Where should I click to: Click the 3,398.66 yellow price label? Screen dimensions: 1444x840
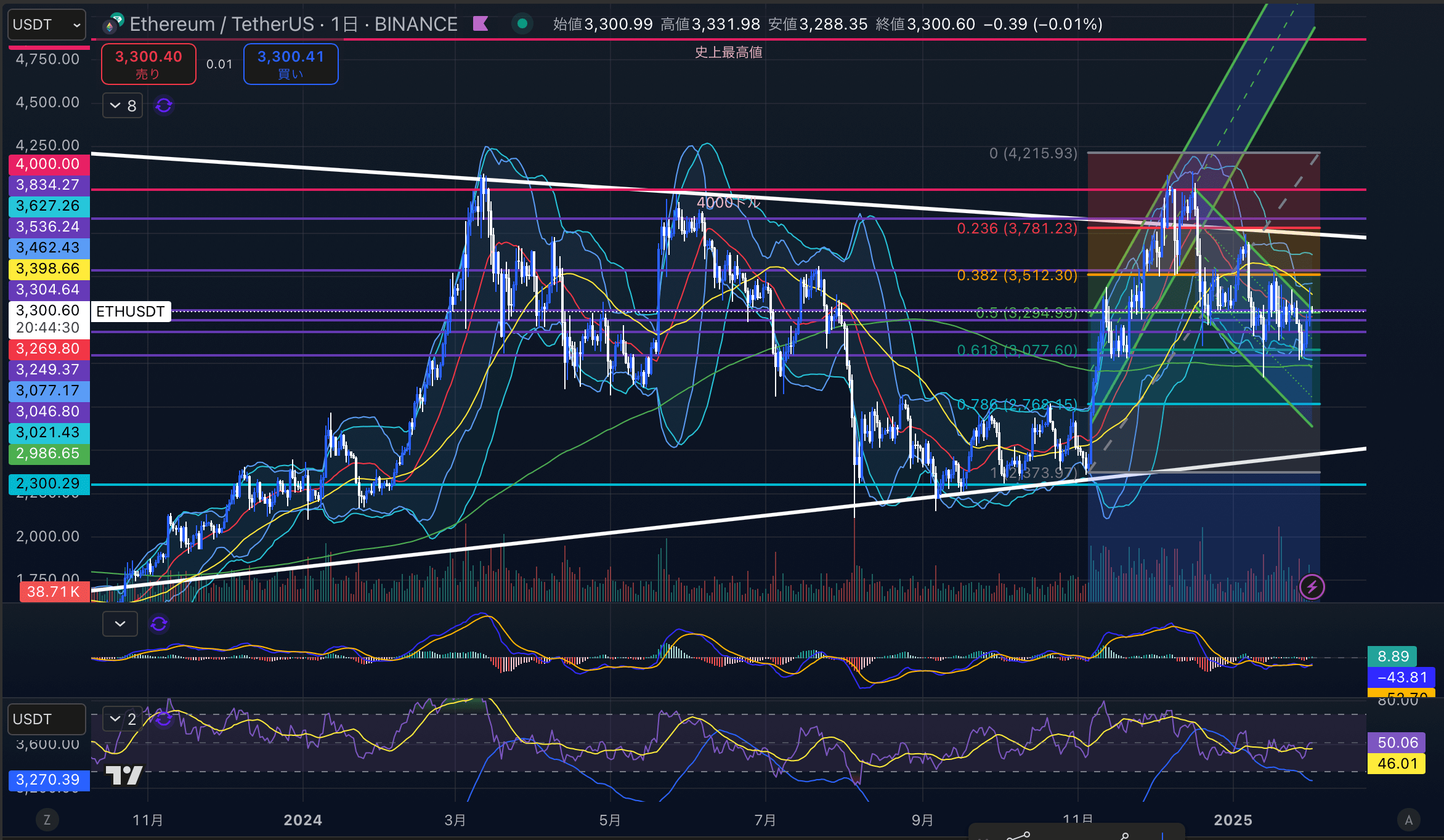[49, 269]
